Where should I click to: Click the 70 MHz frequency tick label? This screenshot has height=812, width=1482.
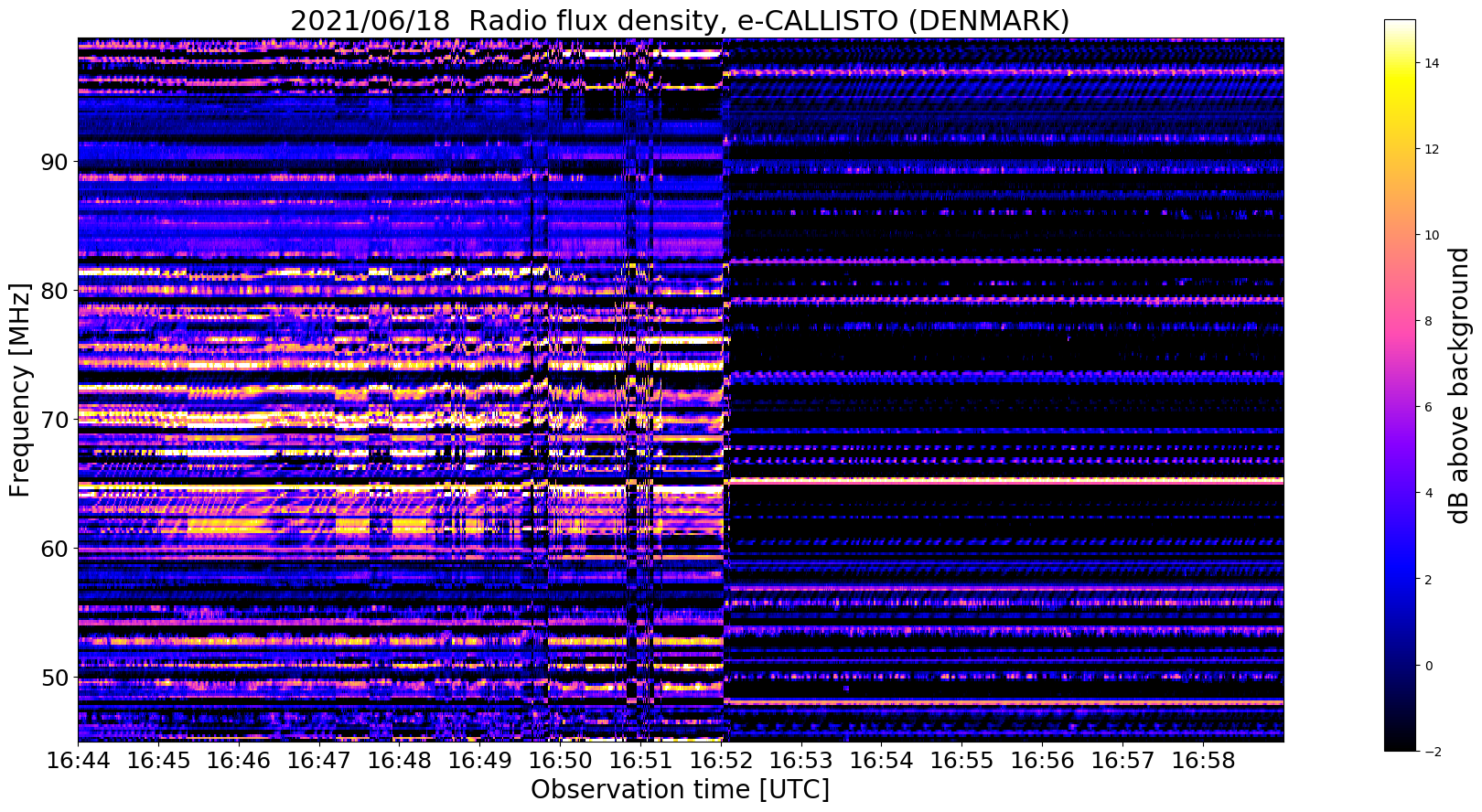[53, 420]
